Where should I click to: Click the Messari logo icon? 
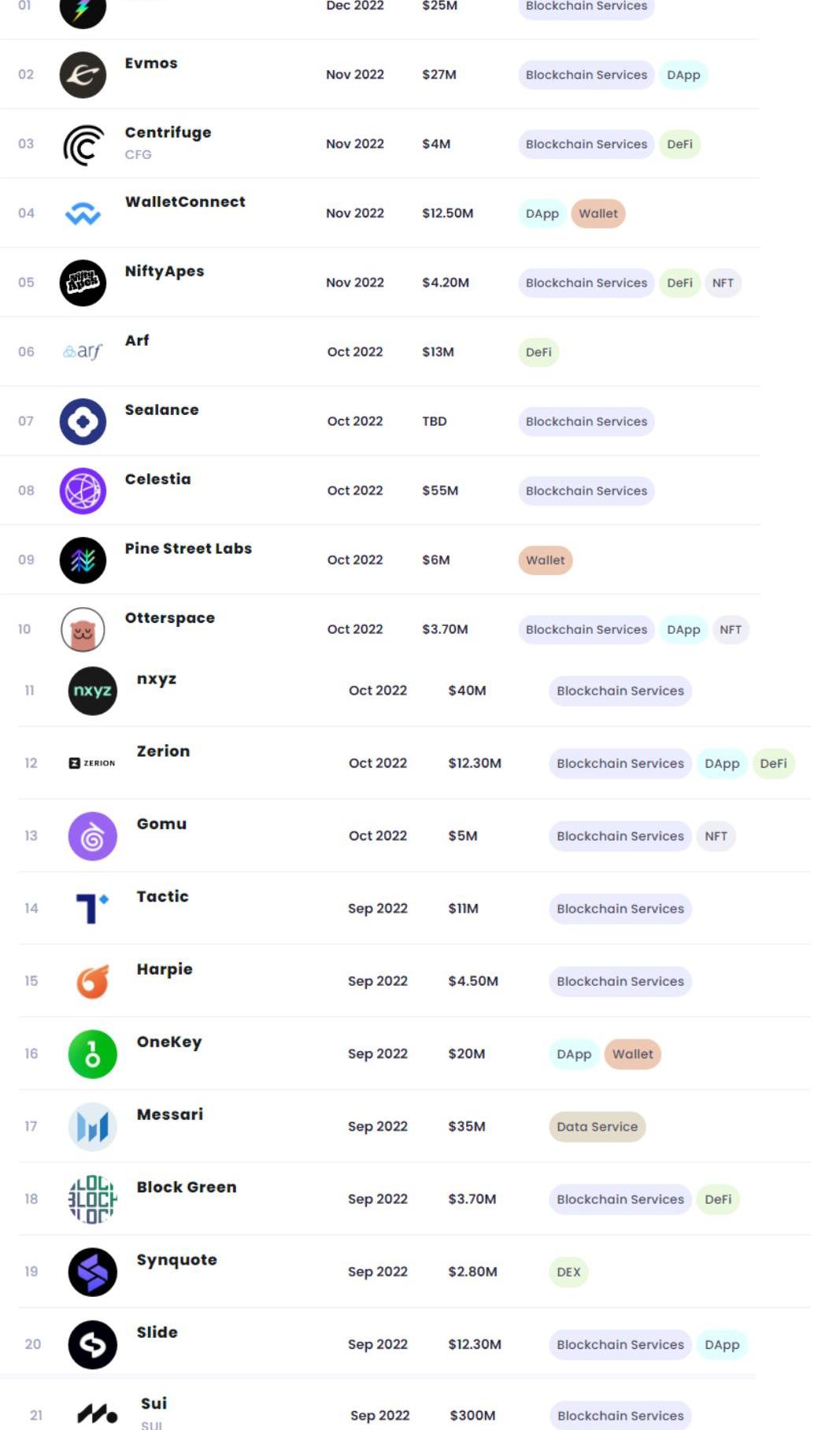tap(93, 1127)
